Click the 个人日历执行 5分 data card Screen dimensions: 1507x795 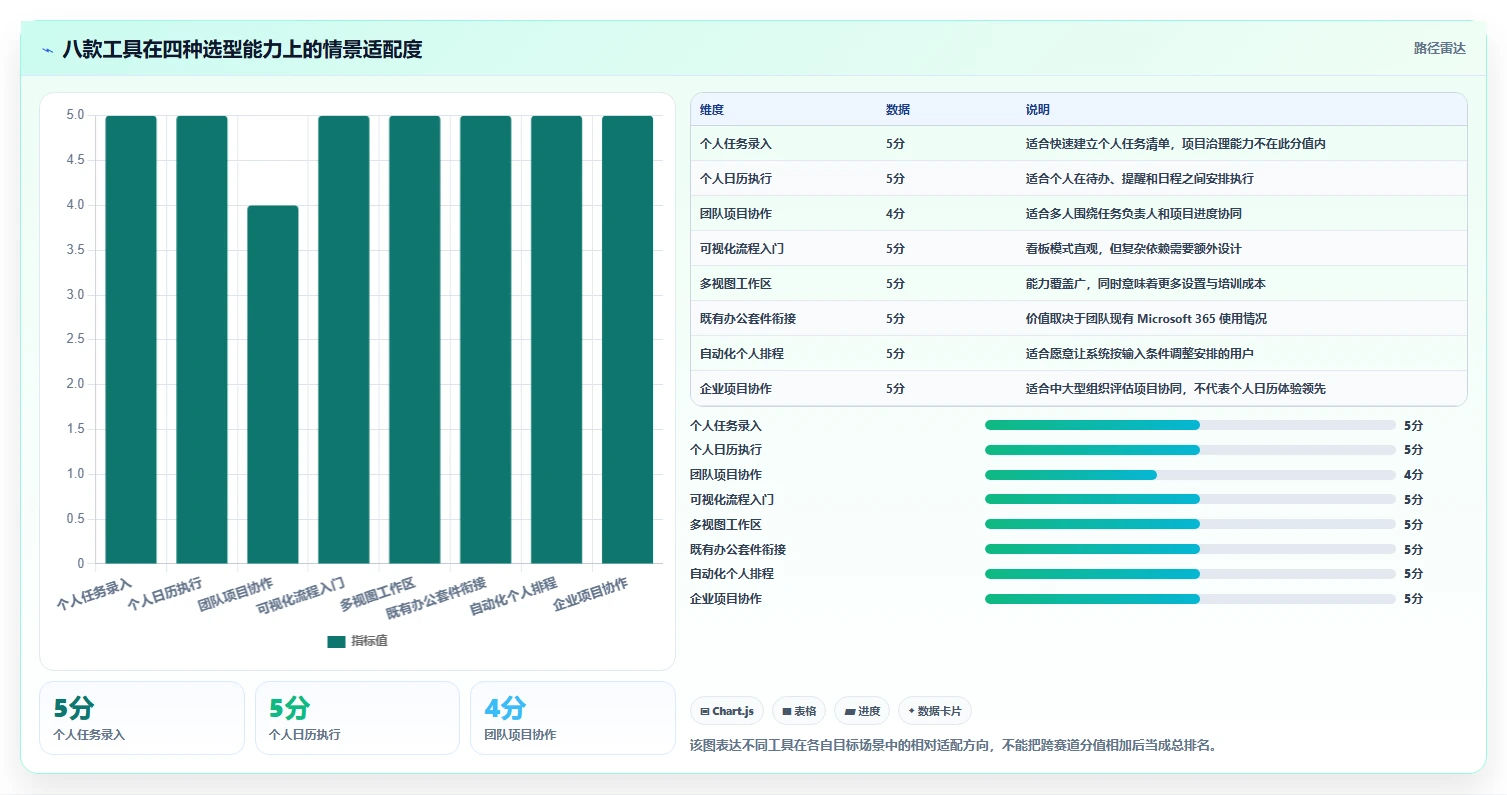pyautogui.click(x=357, y=718)
